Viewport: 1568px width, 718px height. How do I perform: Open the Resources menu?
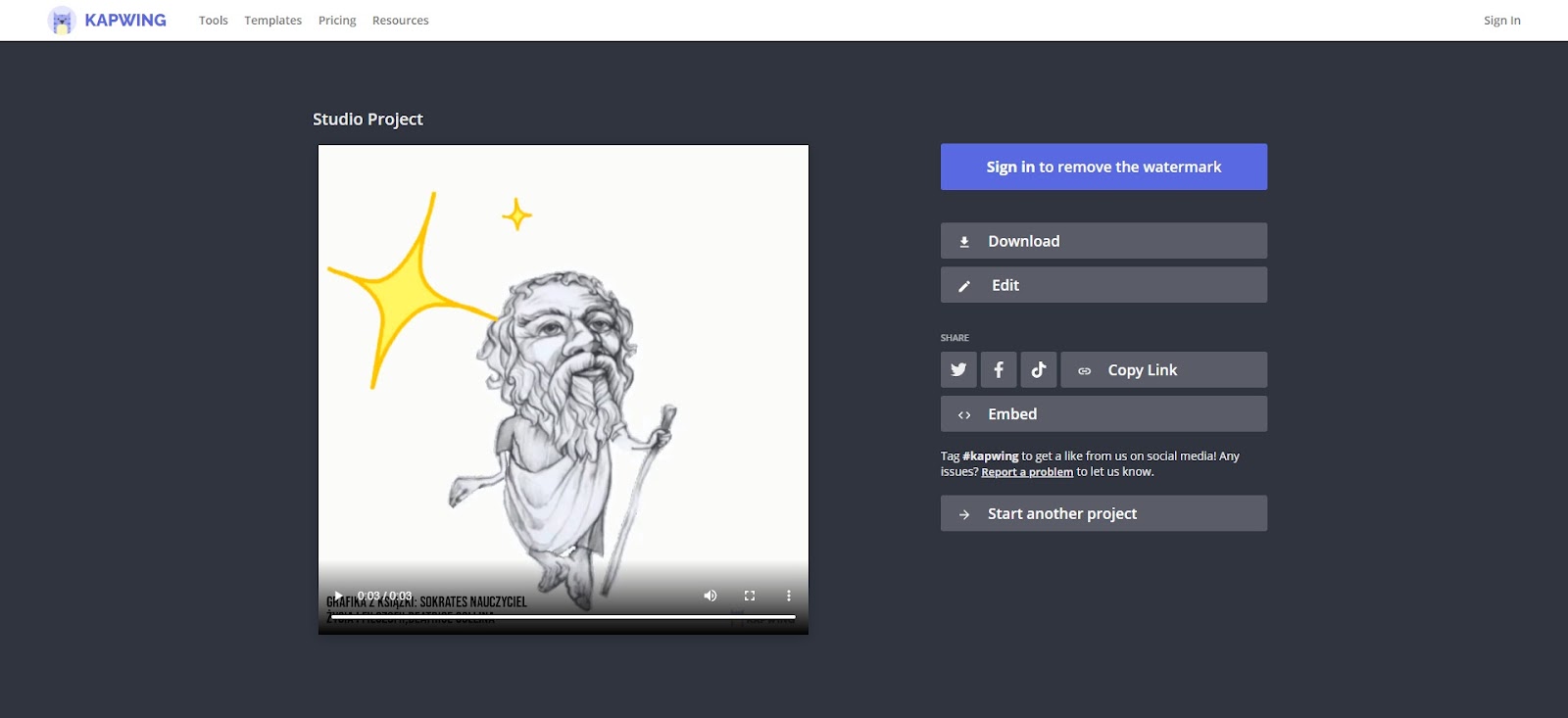(401, 21)
